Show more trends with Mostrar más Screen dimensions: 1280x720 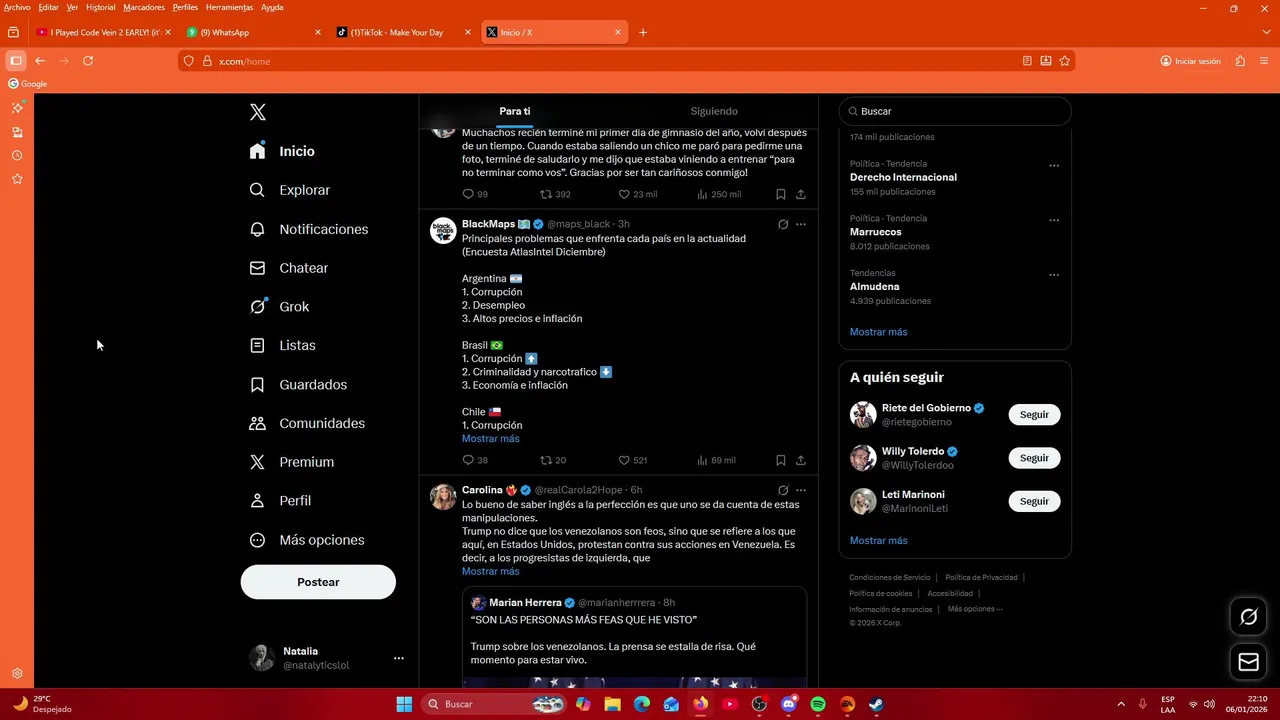pos(879,332)
